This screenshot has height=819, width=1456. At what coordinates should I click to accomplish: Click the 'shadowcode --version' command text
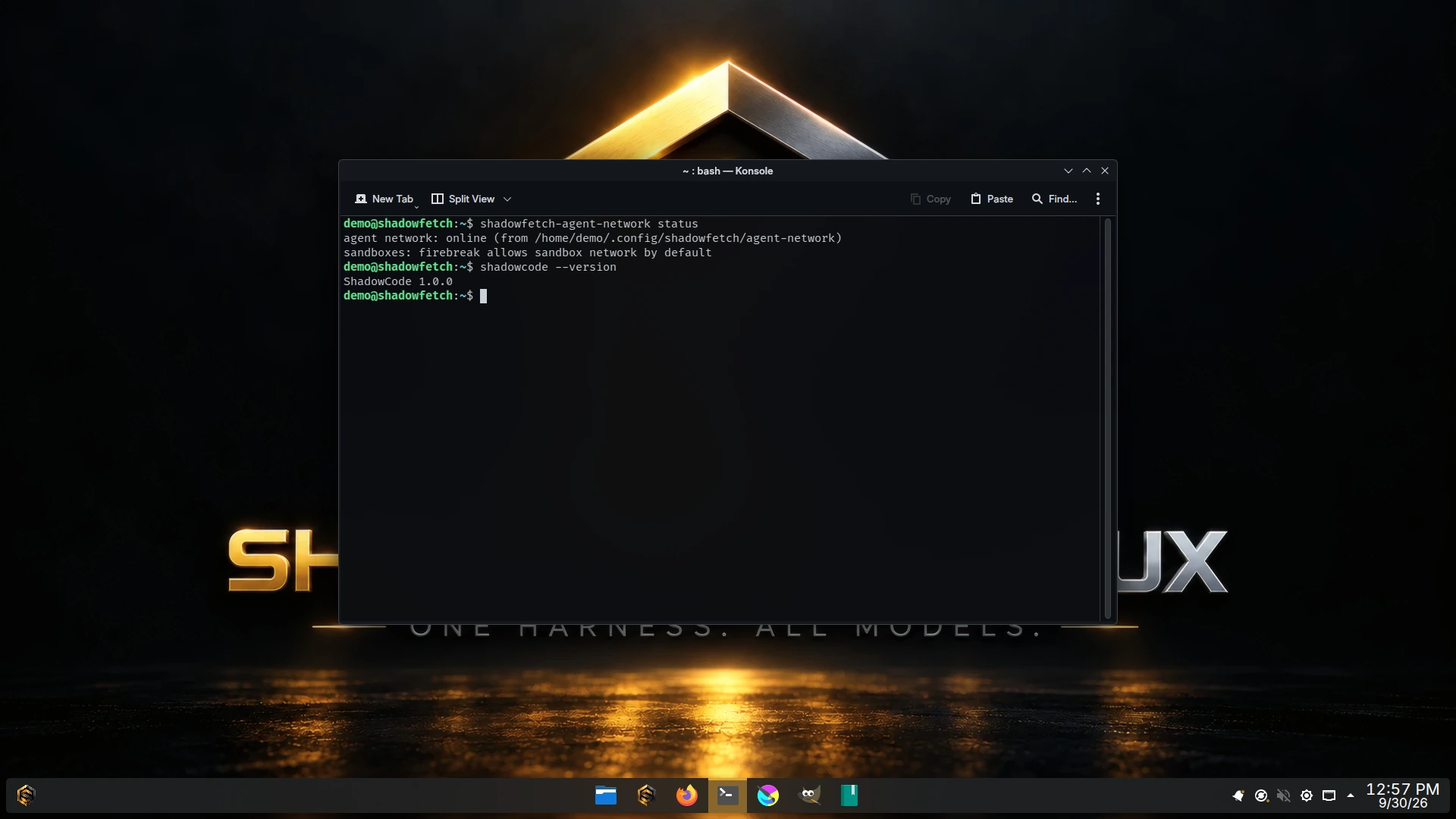tap(548, 267)
